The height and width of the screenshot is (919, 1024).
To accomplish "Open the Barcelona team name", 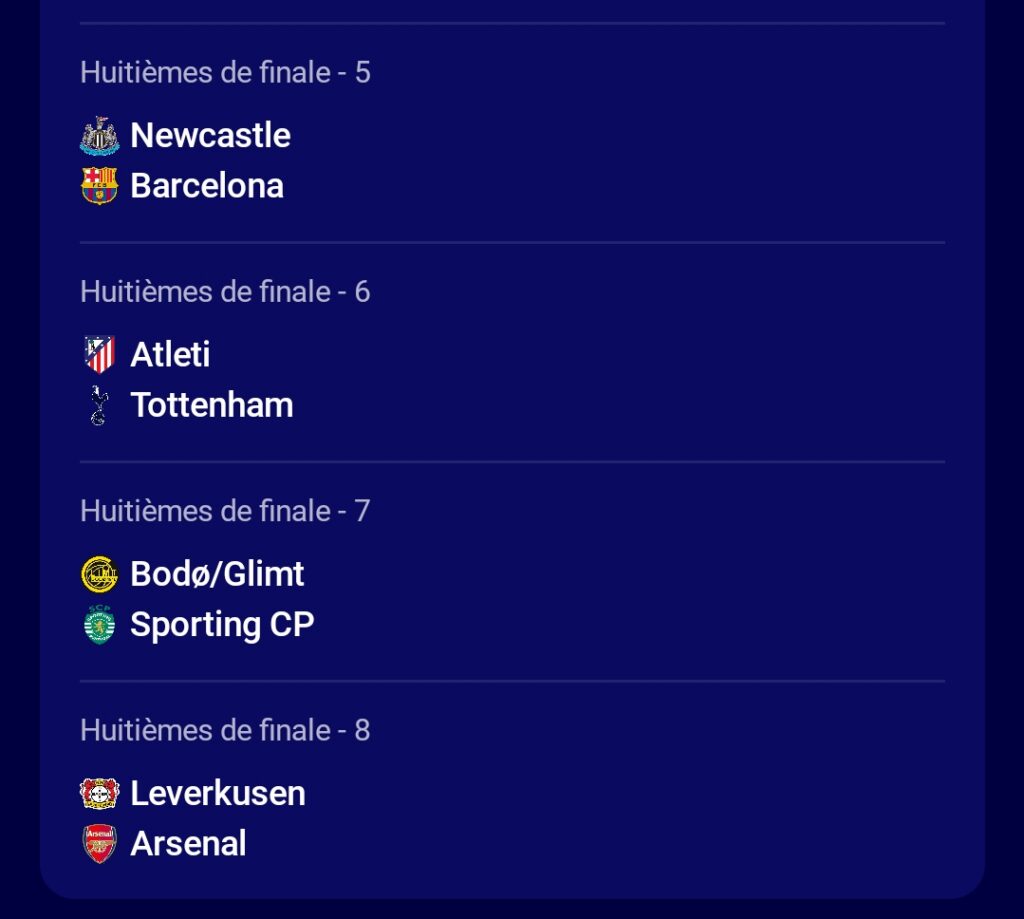I will point(207,186).
